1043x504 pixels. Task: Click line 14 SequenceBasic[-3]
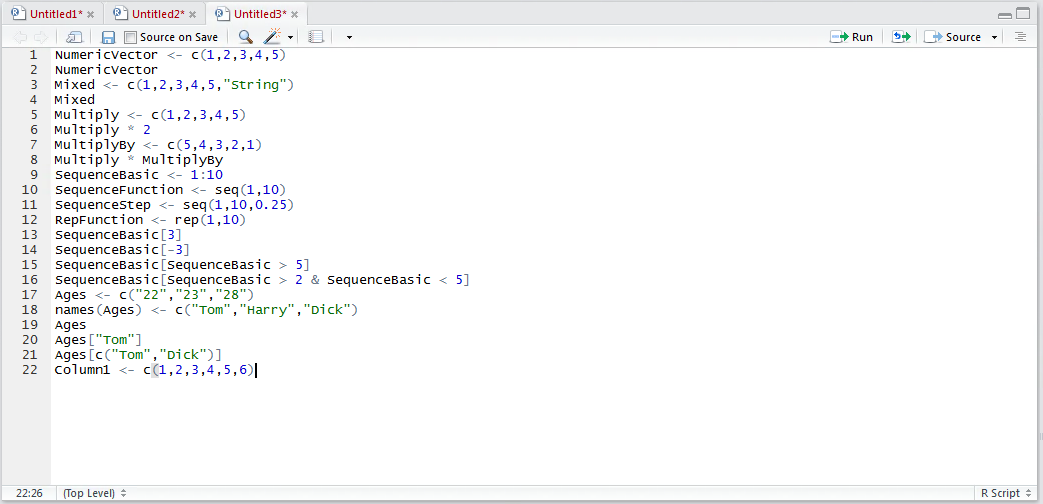point(122,250)
